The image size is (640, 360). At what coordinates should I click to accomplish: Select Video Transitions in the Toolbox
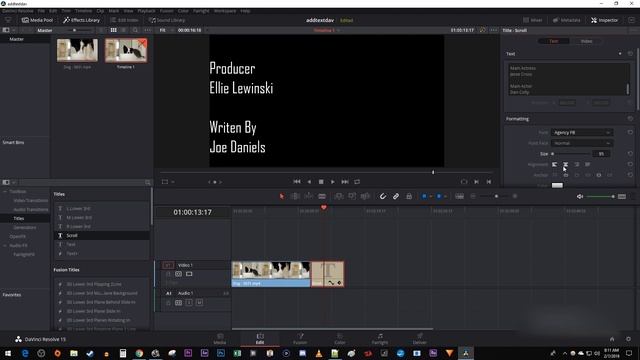(x=31, y=200)
